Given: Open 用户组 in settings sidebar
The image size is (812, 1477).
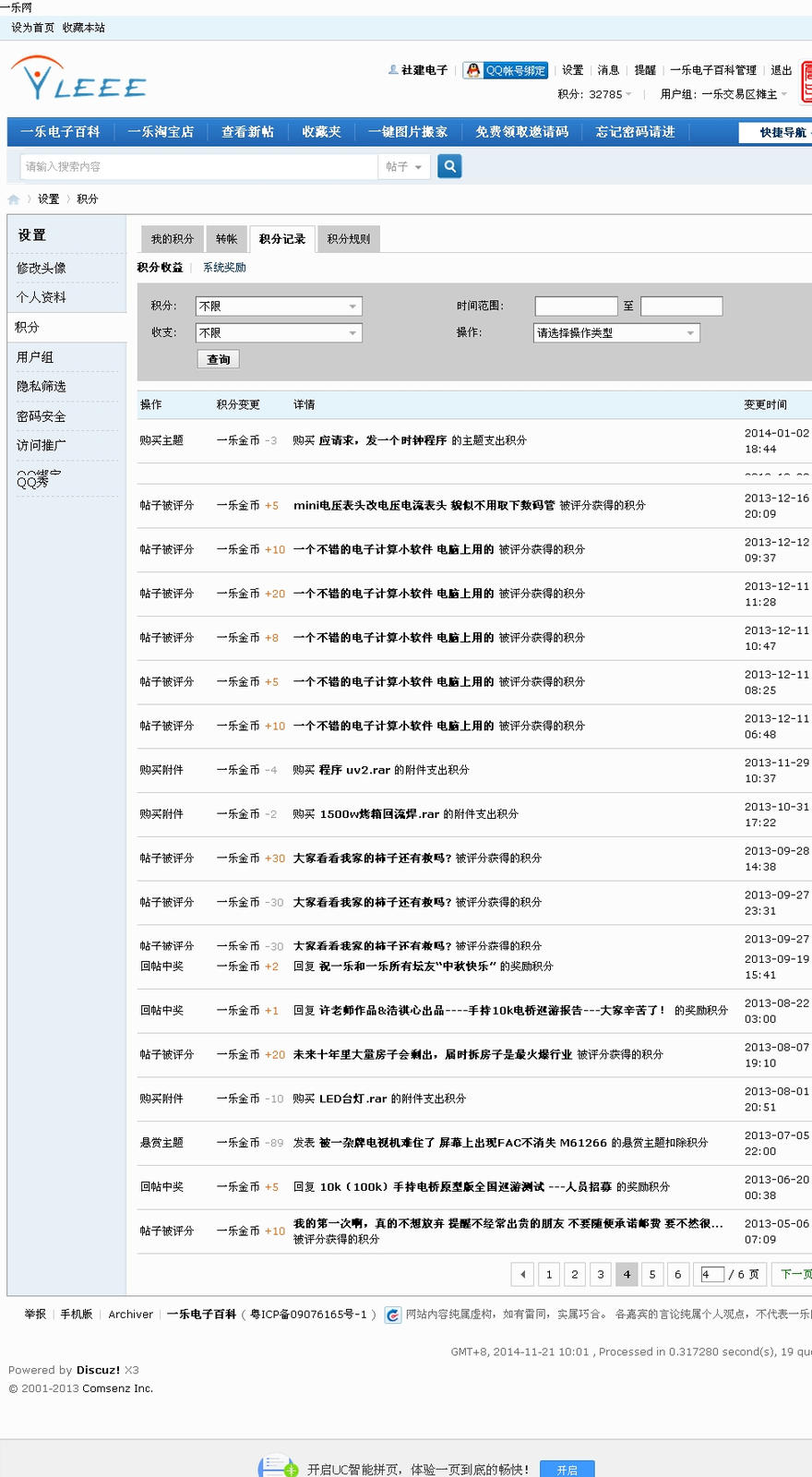Looking at the screenshot, I should click(35, 357).
